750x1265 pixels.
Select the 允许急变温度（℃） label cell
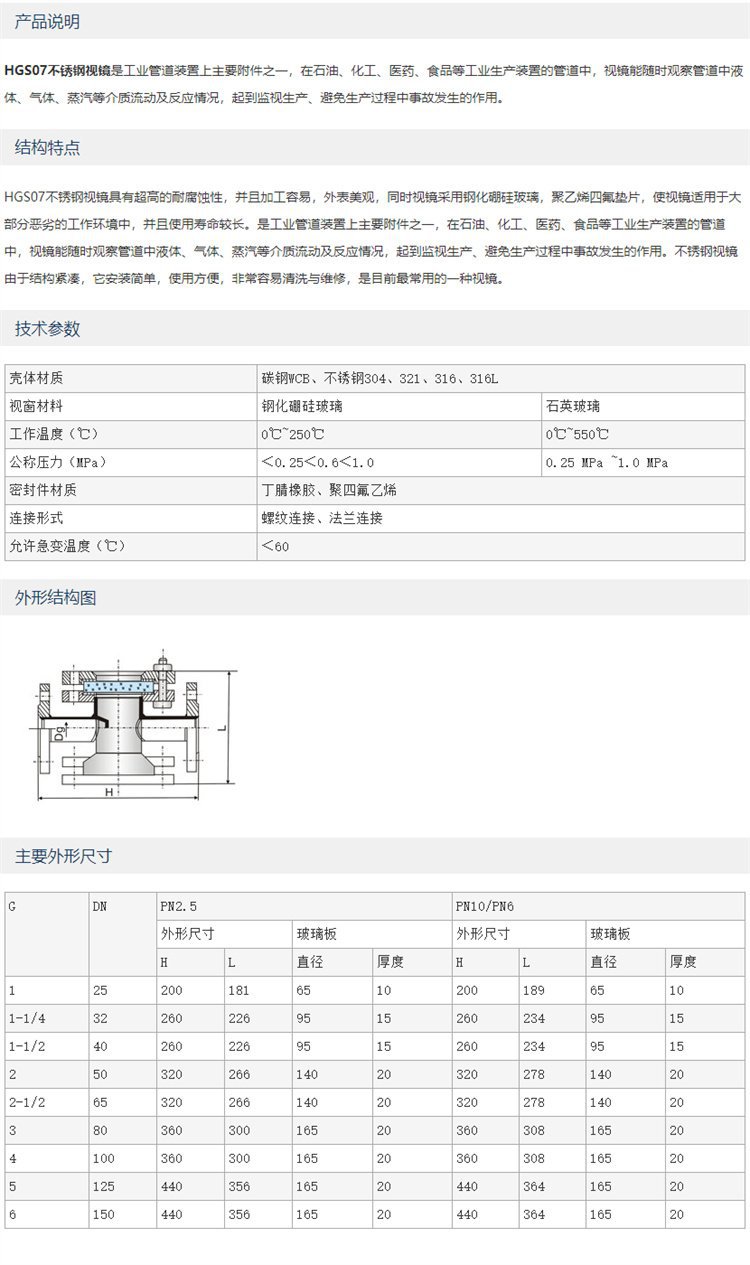point(131,546)
